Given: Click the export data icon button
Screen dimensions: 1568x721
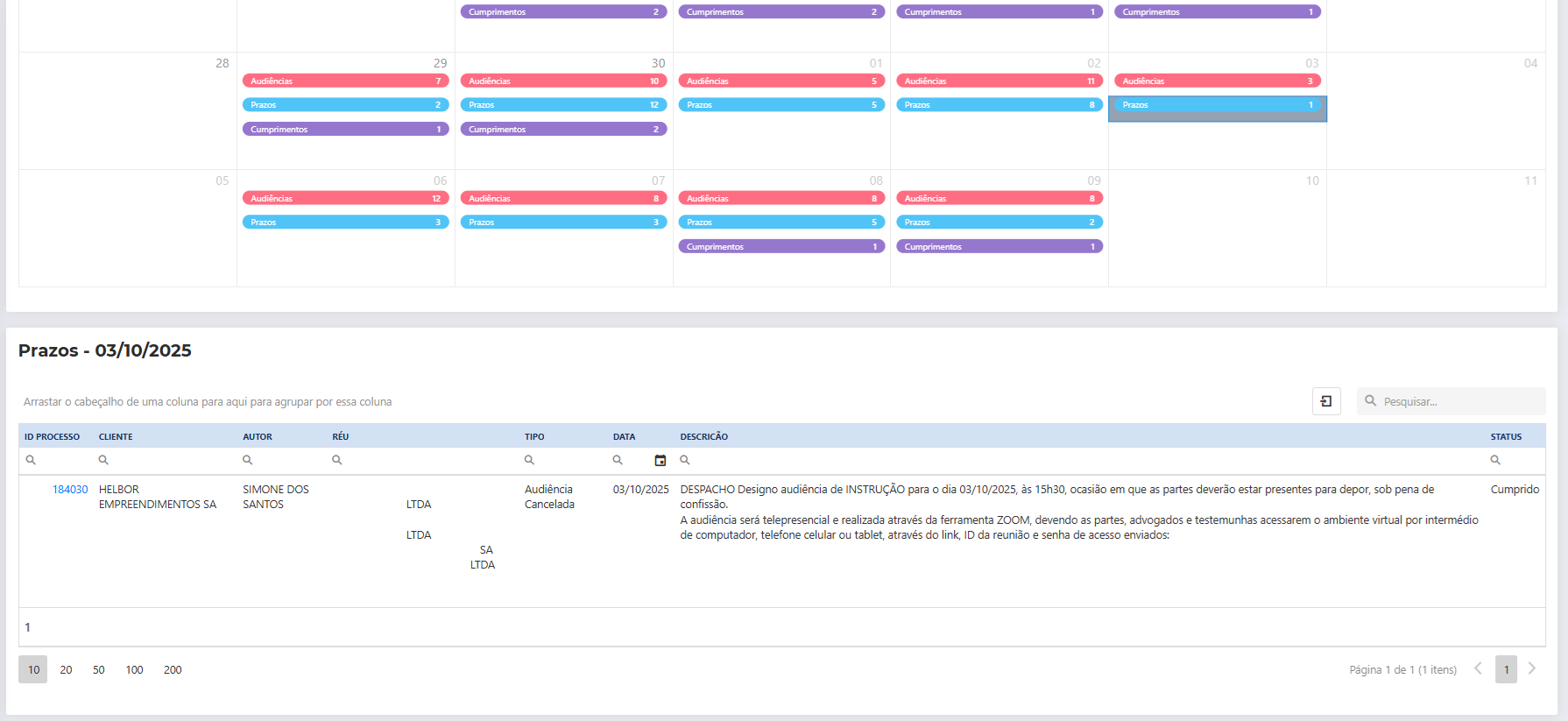Looking at the screenshot, I should (1326, 401).
